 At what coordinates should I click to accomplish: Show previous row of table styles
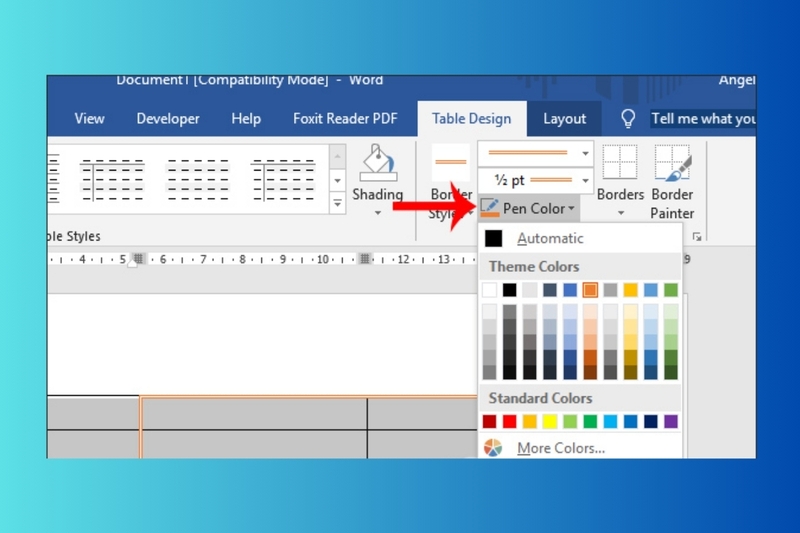click(x=337, y=157)
